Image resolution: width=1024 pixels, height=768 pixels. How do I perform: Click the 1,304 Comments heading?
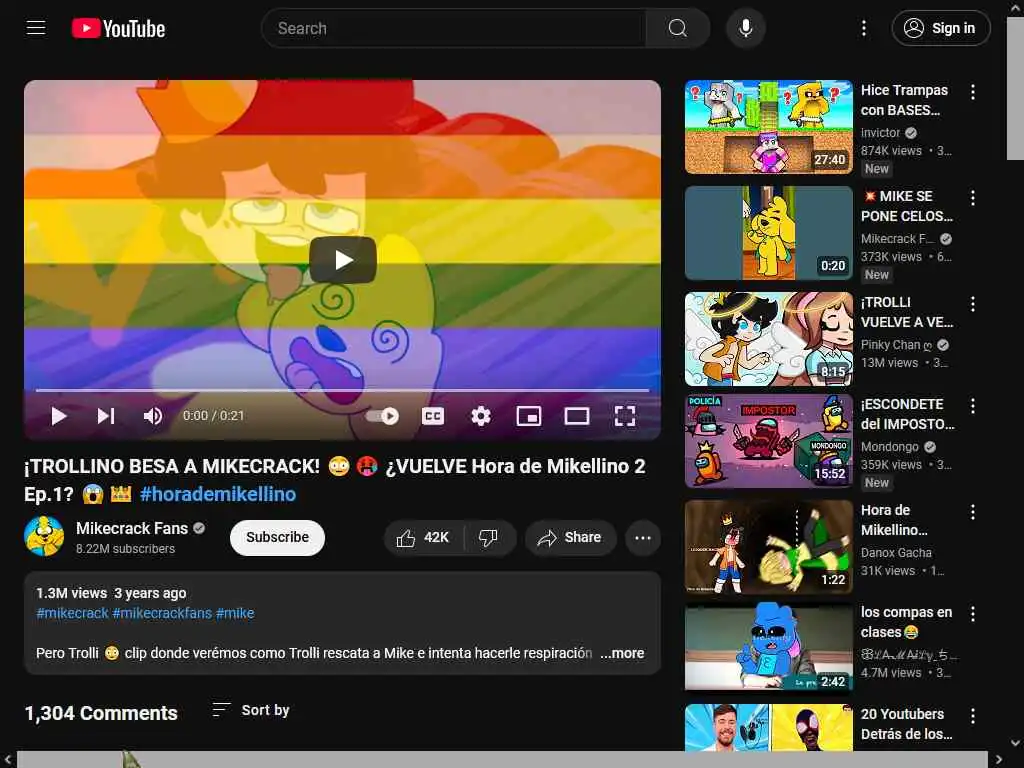pos(101,713)
